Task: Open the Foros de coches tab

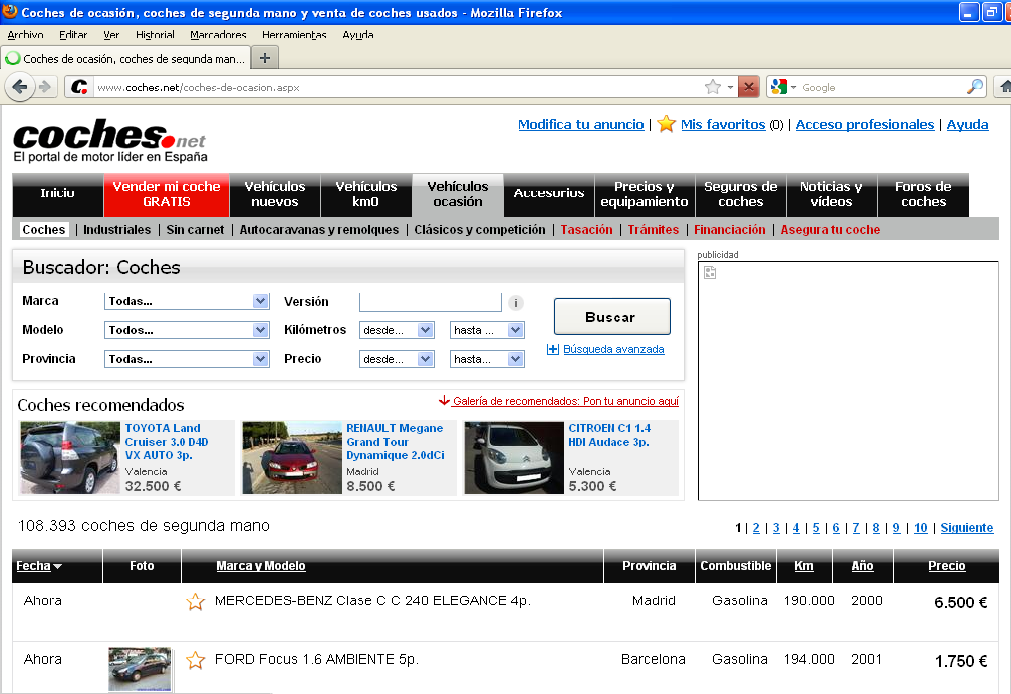Action: (923, 194)
